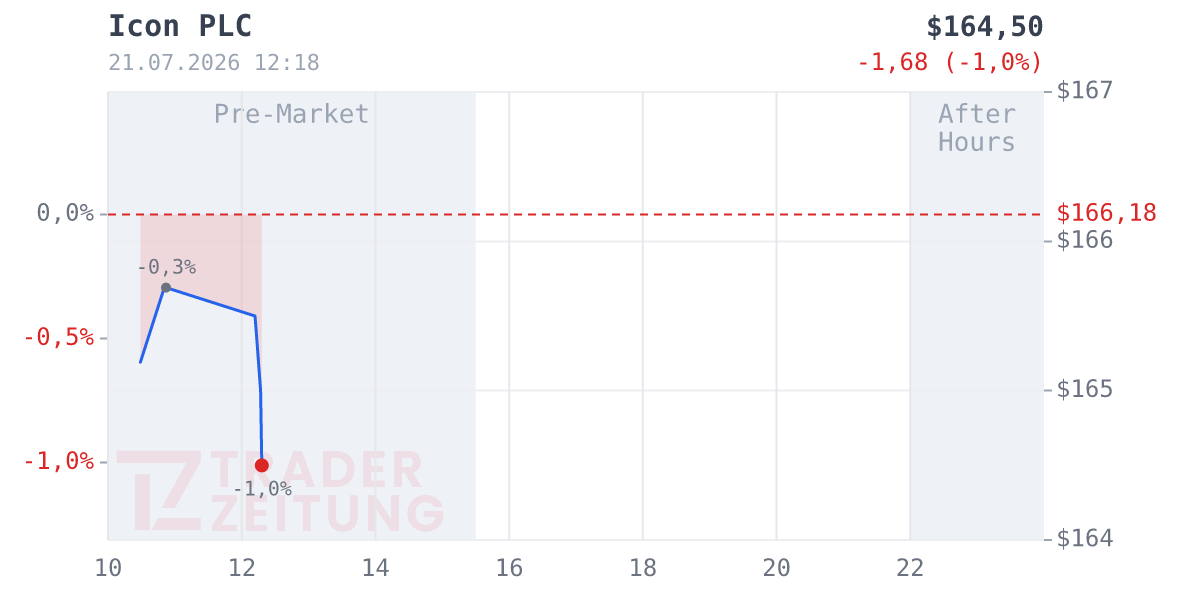The width and height of the screenshot is (1200, 600).
Task: Click the -1,68 (-1,0%) change label
Action: tap(950, 62)
